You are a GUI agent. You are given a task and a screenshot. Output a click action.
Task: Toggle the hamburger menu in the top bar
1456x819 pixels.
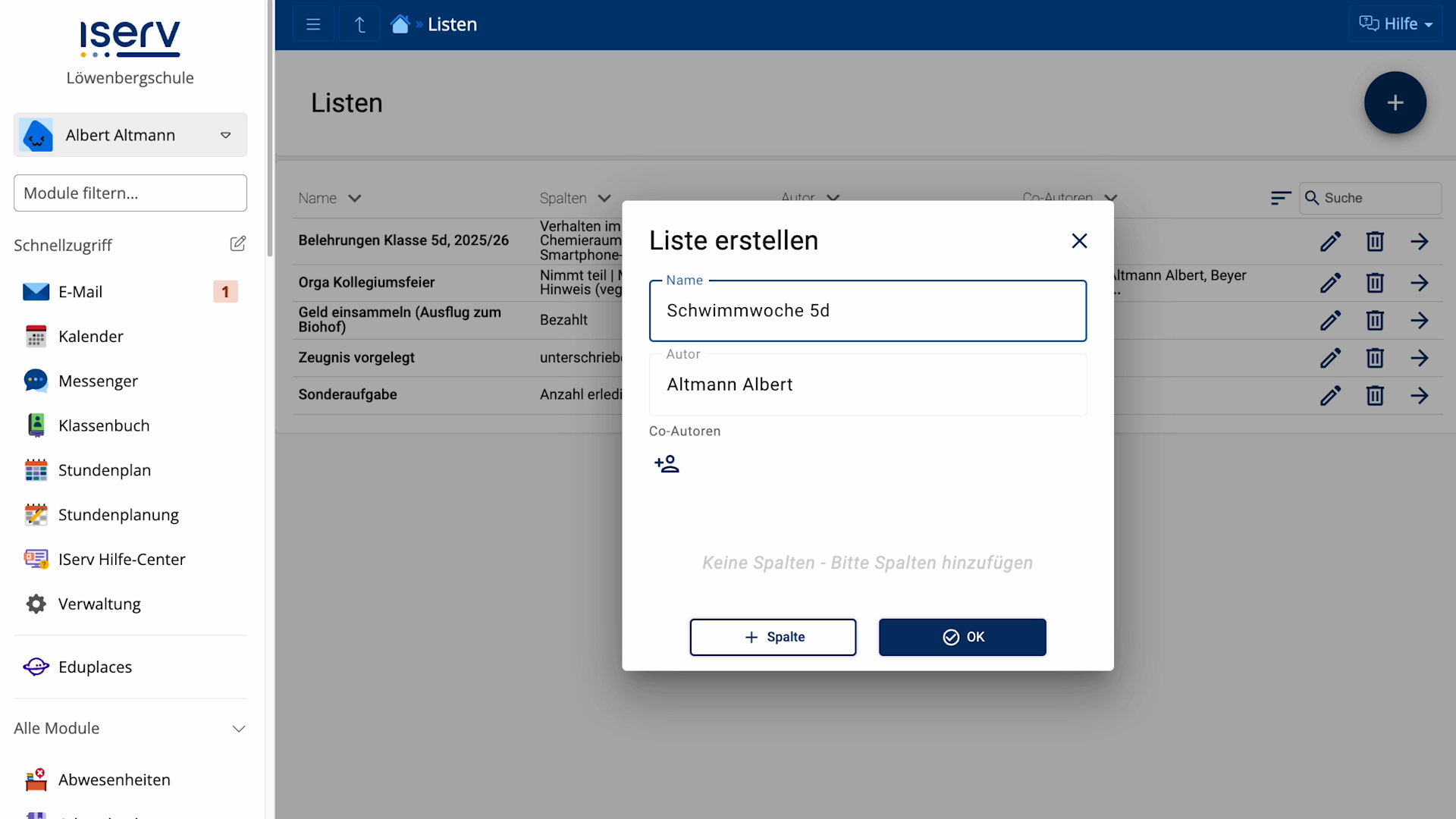[x=313, y=24]
